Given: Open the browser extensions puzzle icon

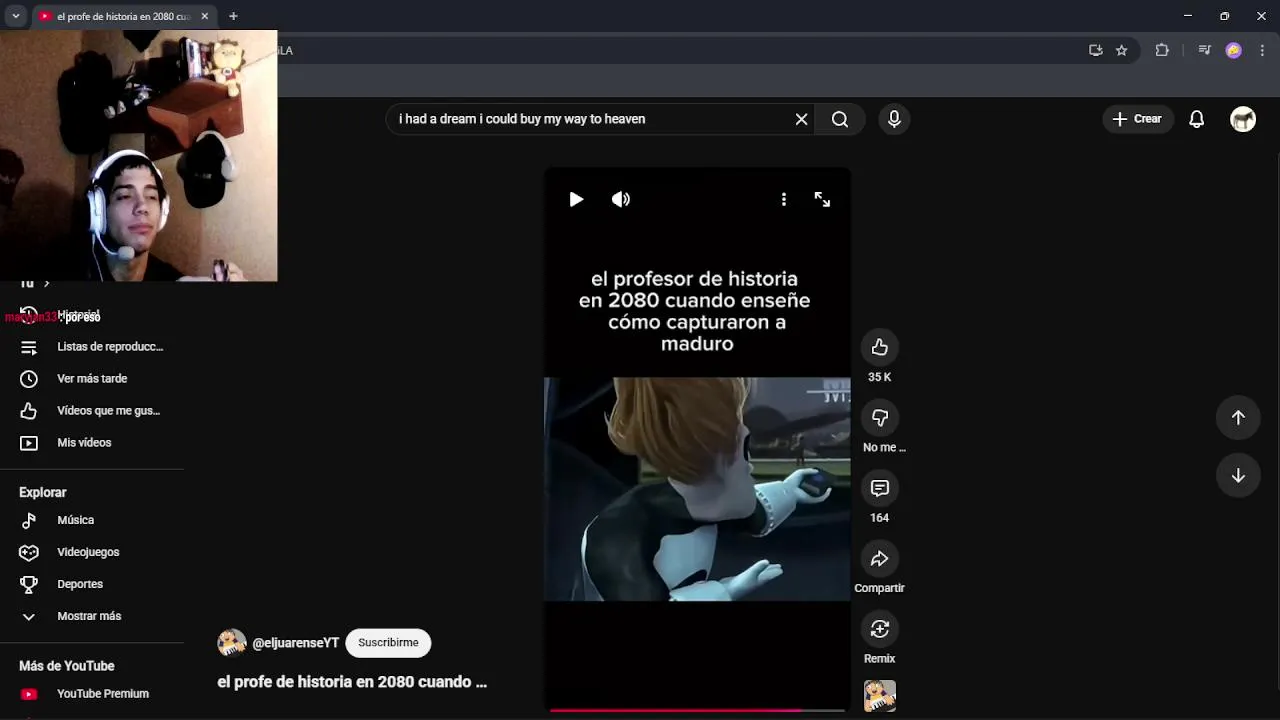Looking at the screenshot, I should 1162,50.
